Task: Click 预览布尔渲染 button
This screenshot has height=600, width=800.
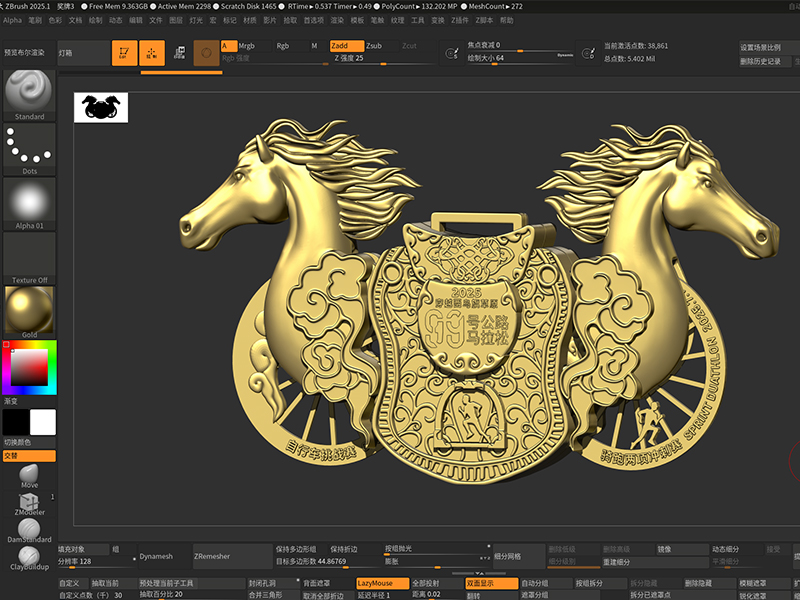Action: pos(29,53)
